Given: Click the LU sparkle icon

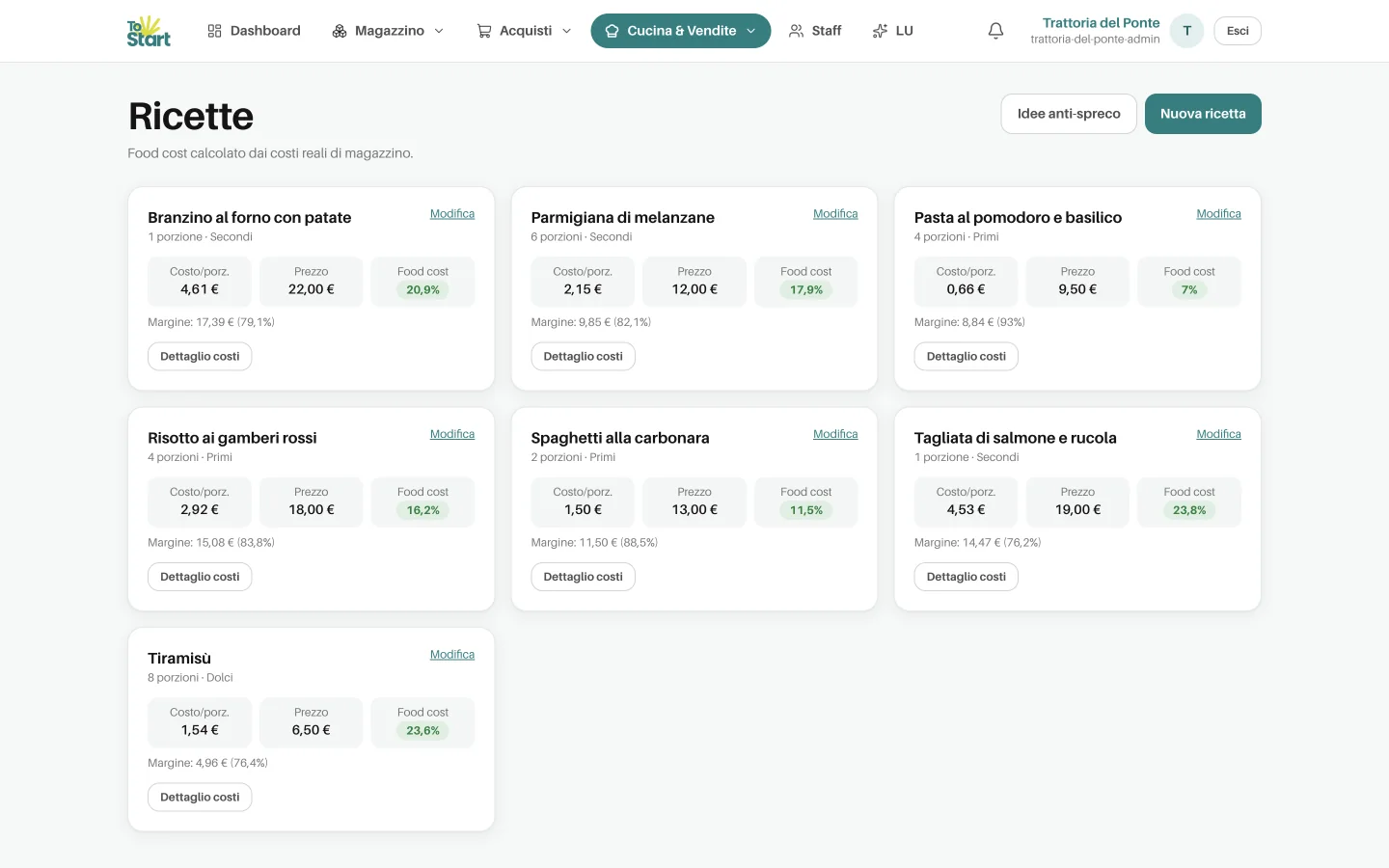Looking at the screenshot, I should point(880,31).
